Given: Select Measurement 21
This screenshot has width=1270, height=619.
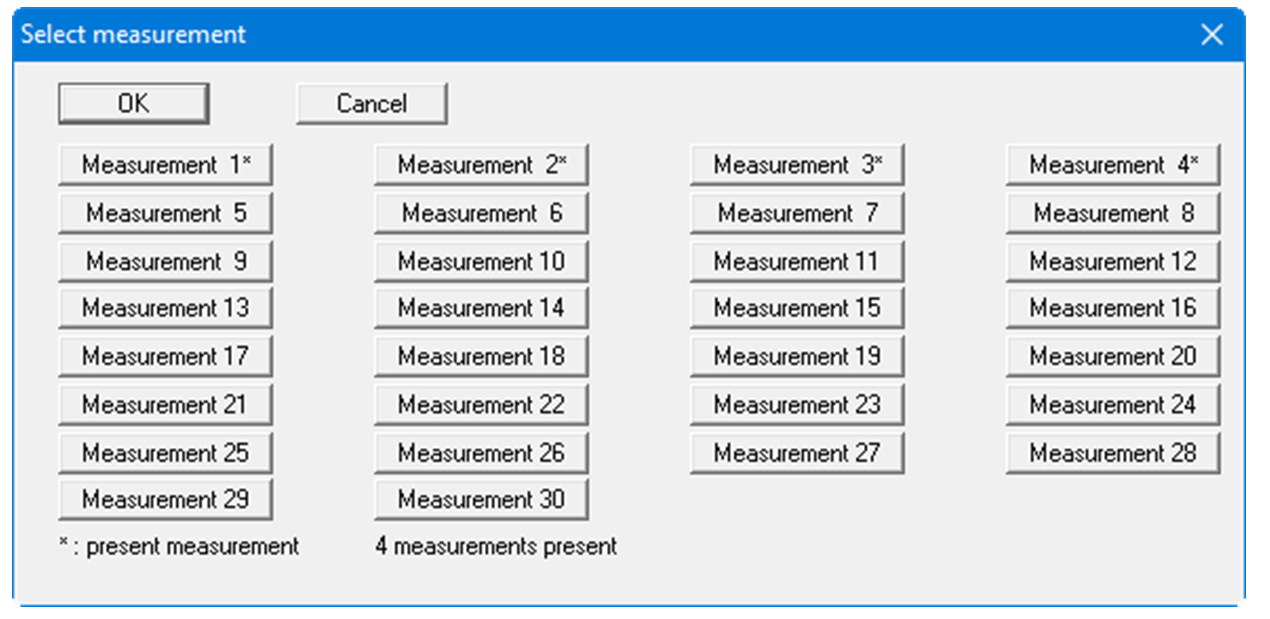Looking at the screenshot, I should click(165, 405).
